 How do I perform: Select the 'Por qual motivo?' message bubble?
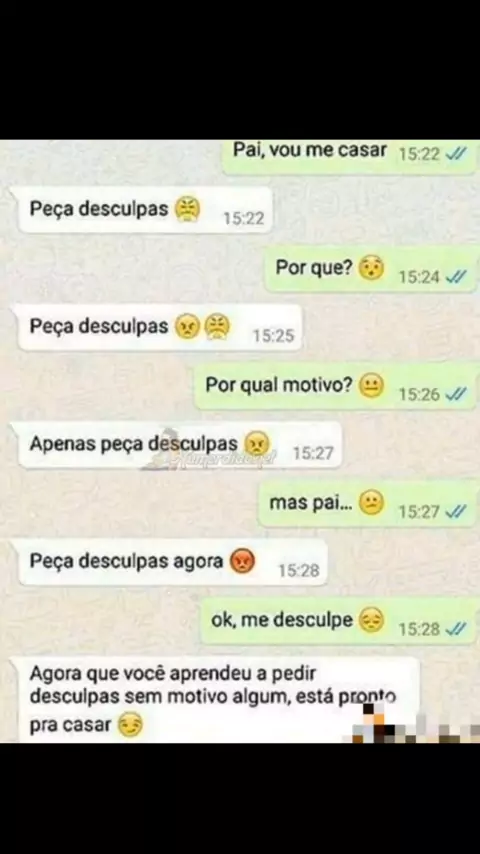(336, 387)
